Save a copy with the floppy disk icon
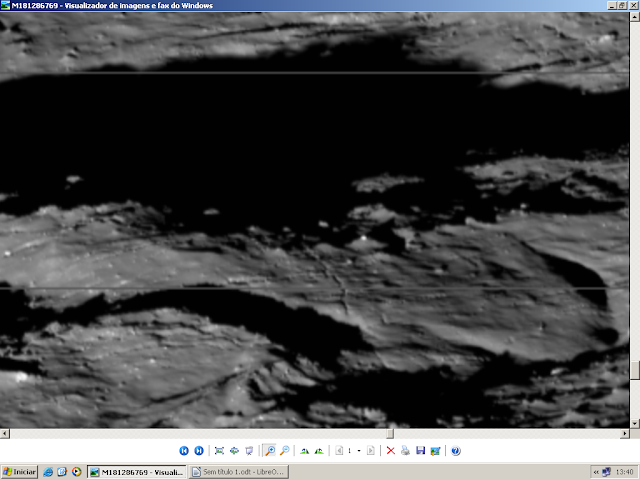This screenshot has height=480, width=640. click(x=420, y=451)
